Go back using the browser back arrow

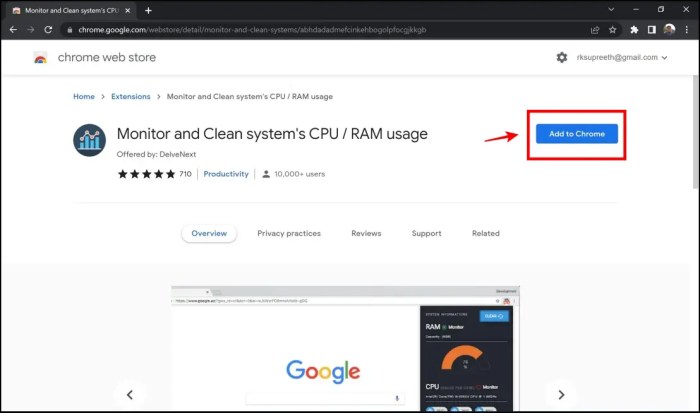13,29
